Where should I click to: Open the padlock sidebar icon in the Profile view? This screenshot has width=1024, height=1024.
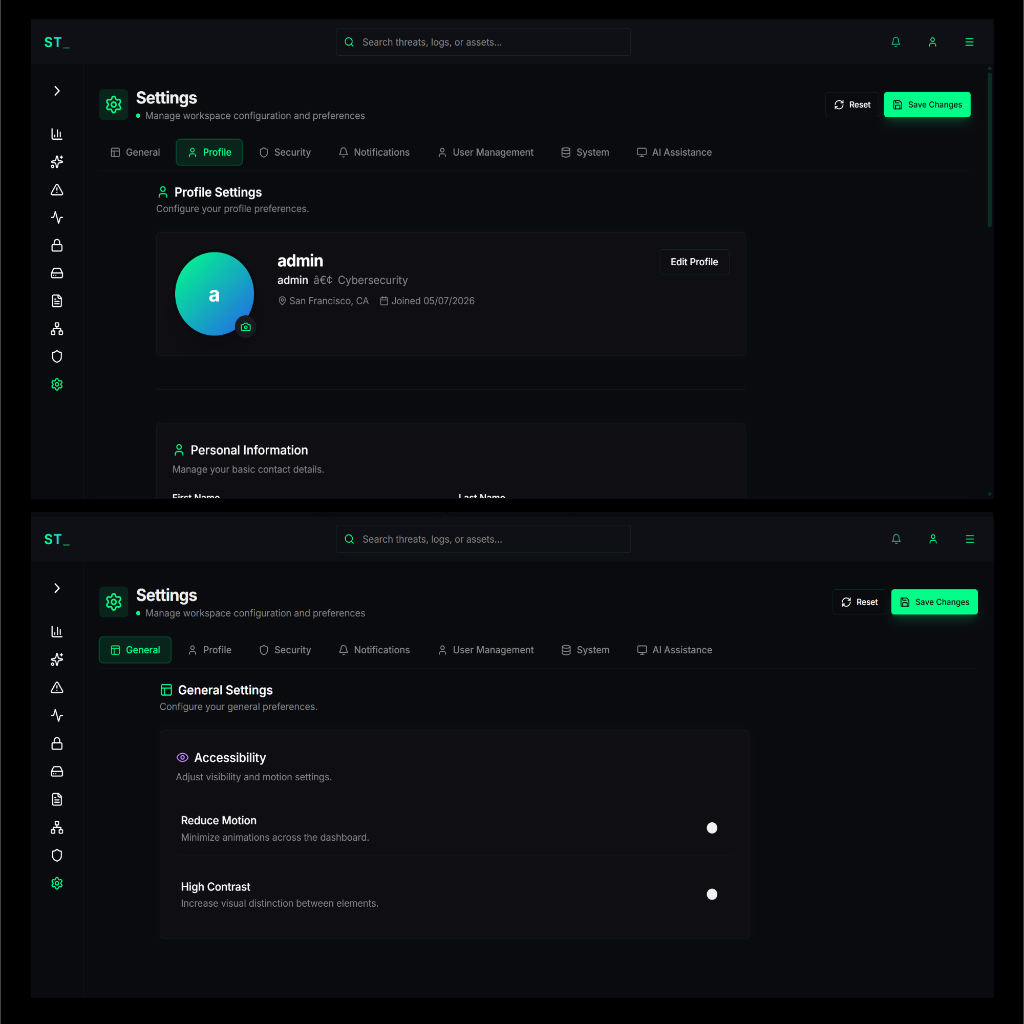57,246
